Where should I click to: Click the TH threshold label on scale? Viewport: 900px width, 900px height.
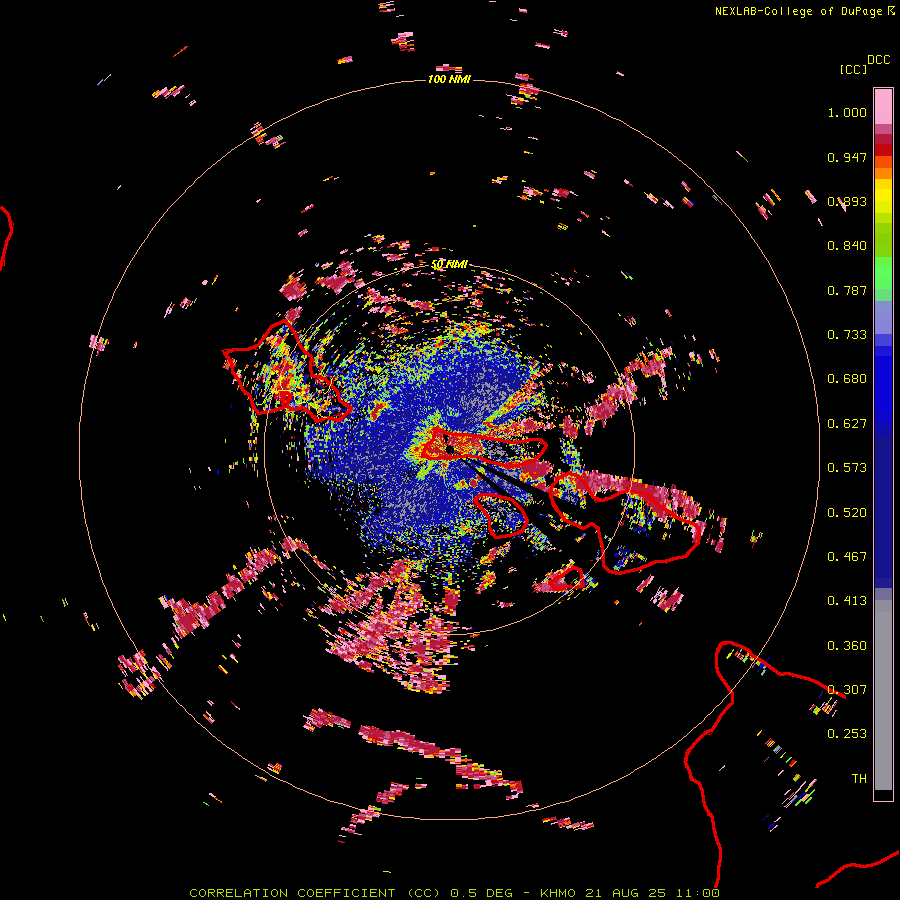pos(859,779)
